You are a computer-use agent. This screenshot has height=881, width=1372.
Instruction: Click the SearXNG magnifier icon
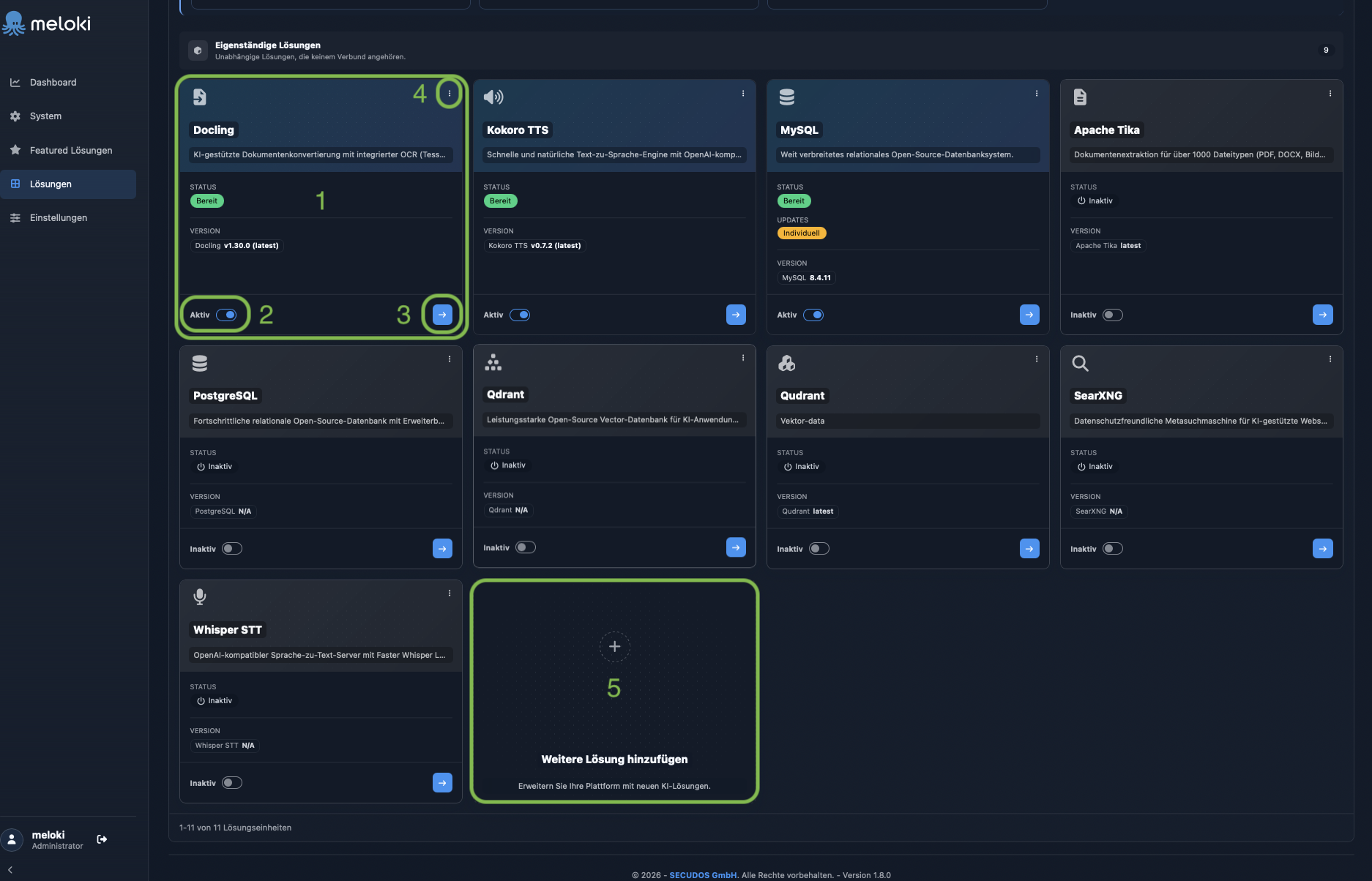1080,363
